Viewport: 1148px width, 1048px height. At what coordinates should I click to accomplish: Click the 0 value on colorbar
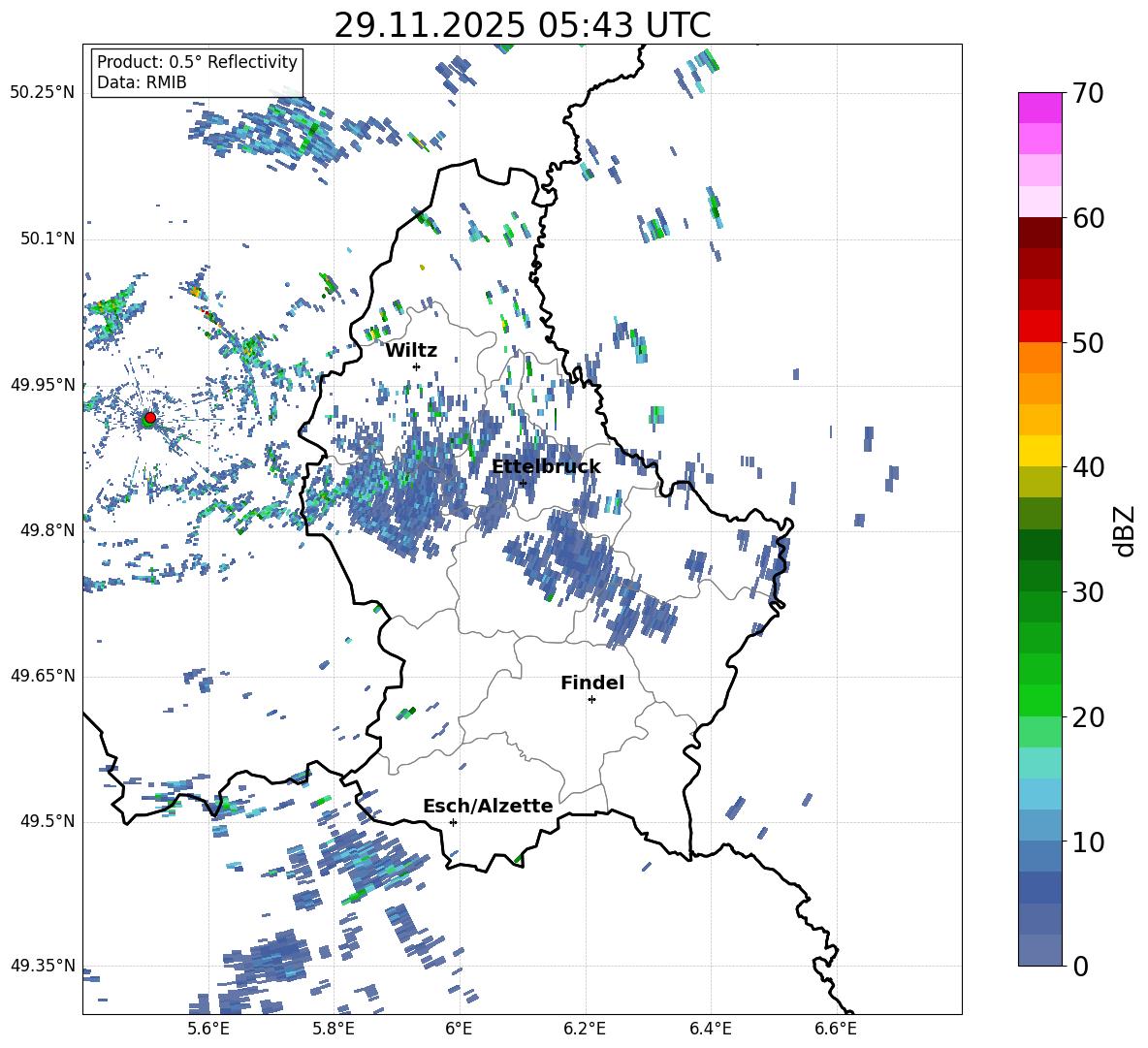pyautogui.click(x=1080, y=966)
